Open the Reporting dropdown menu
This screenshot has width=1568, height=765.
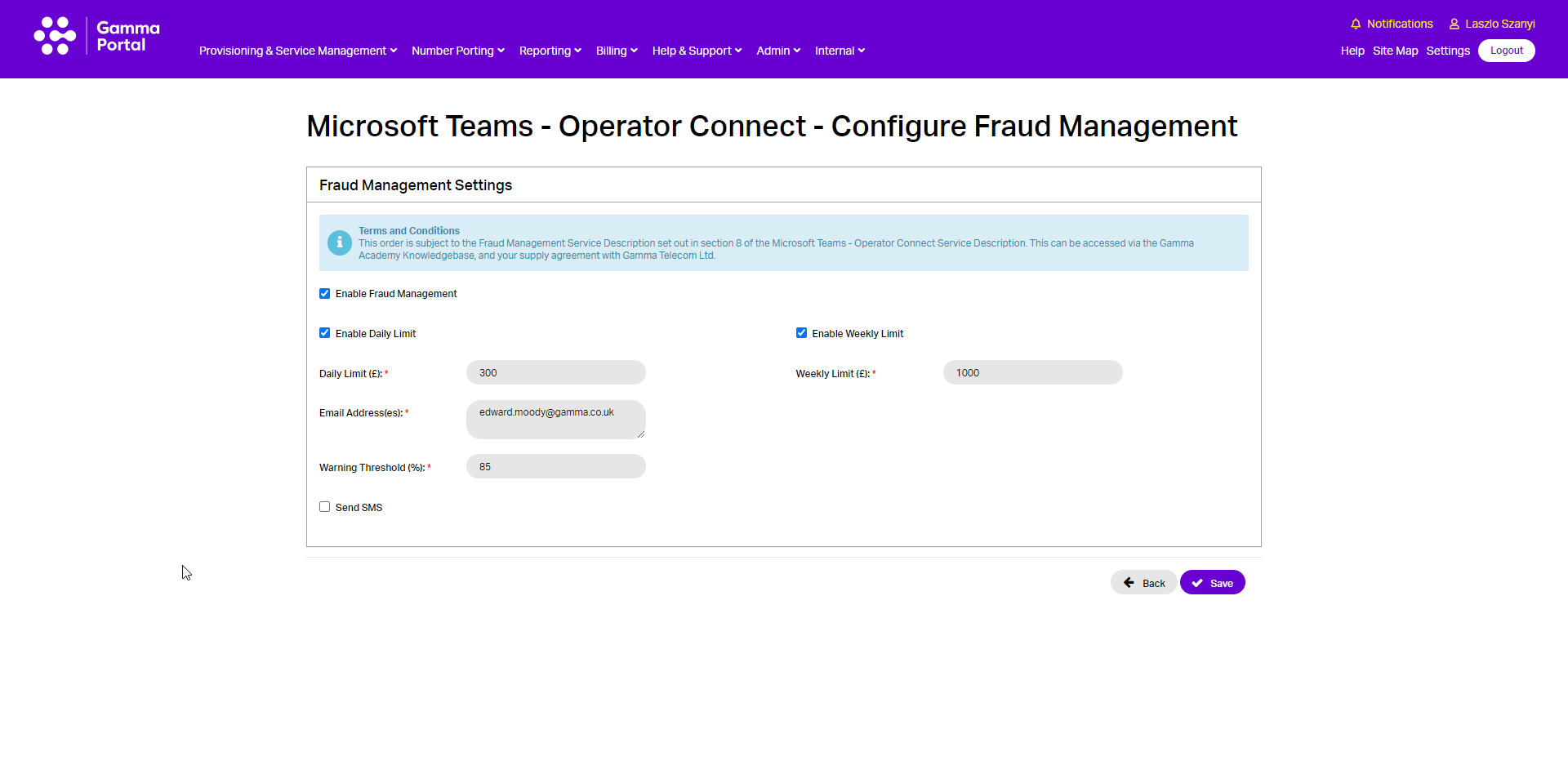(x=550, y=51)
